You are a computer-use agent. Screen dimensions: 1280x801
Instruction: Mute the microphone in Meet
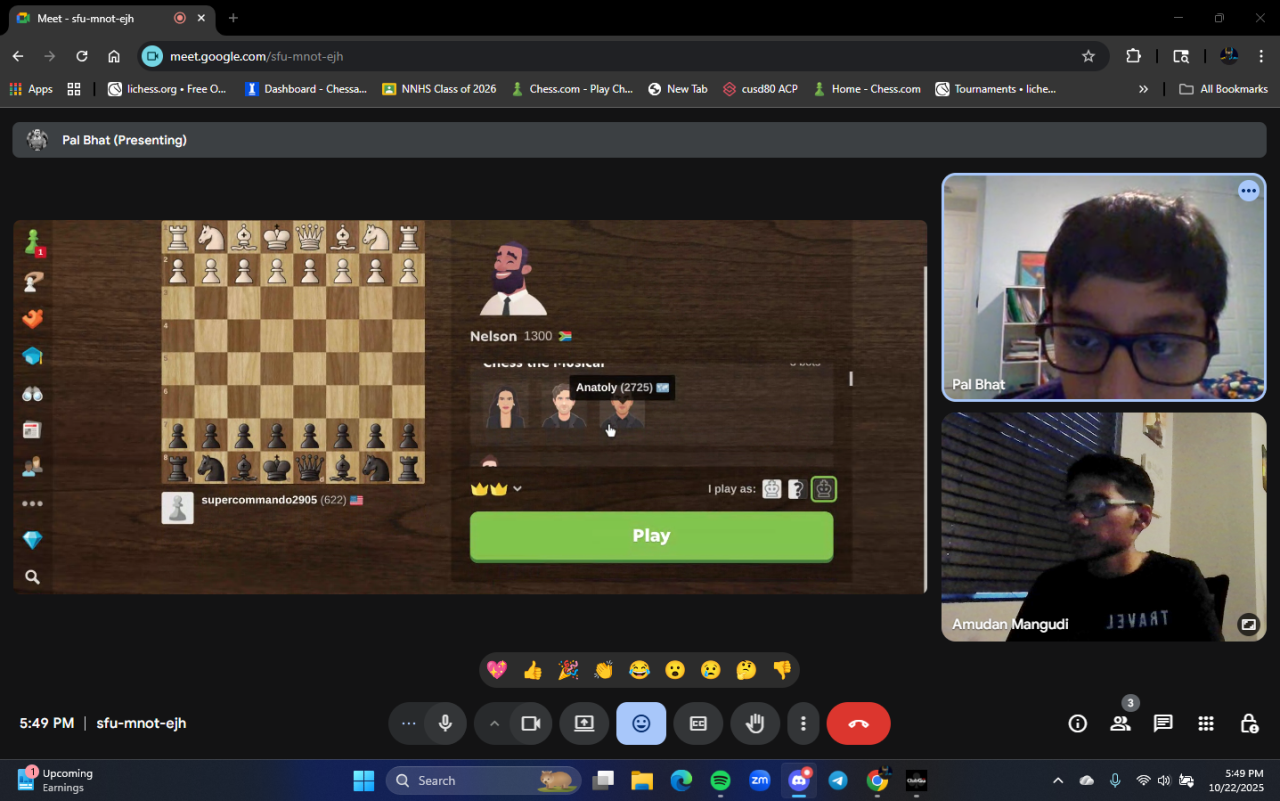[445, 723]
